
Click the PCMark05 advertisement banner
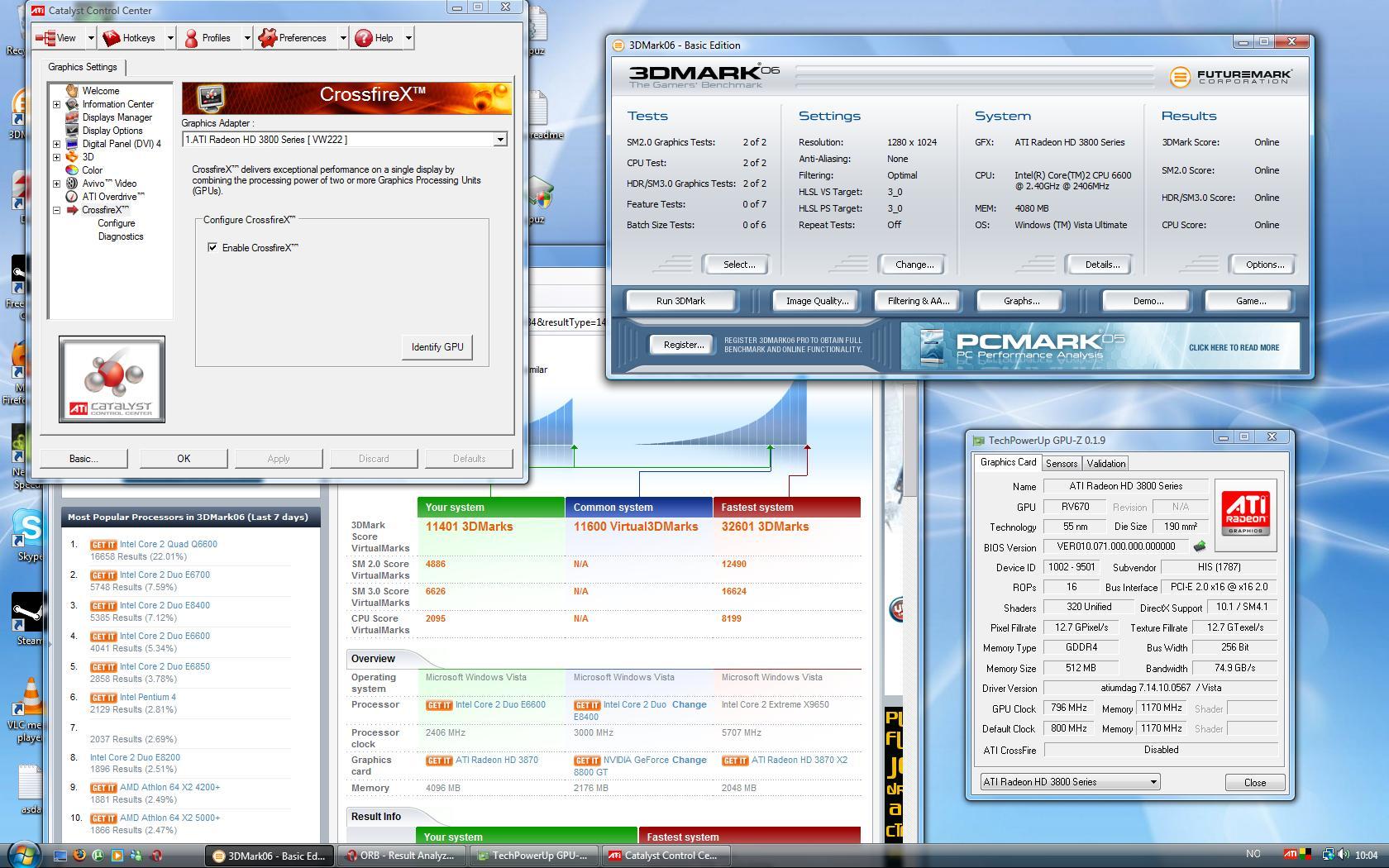pos(1100,346)
